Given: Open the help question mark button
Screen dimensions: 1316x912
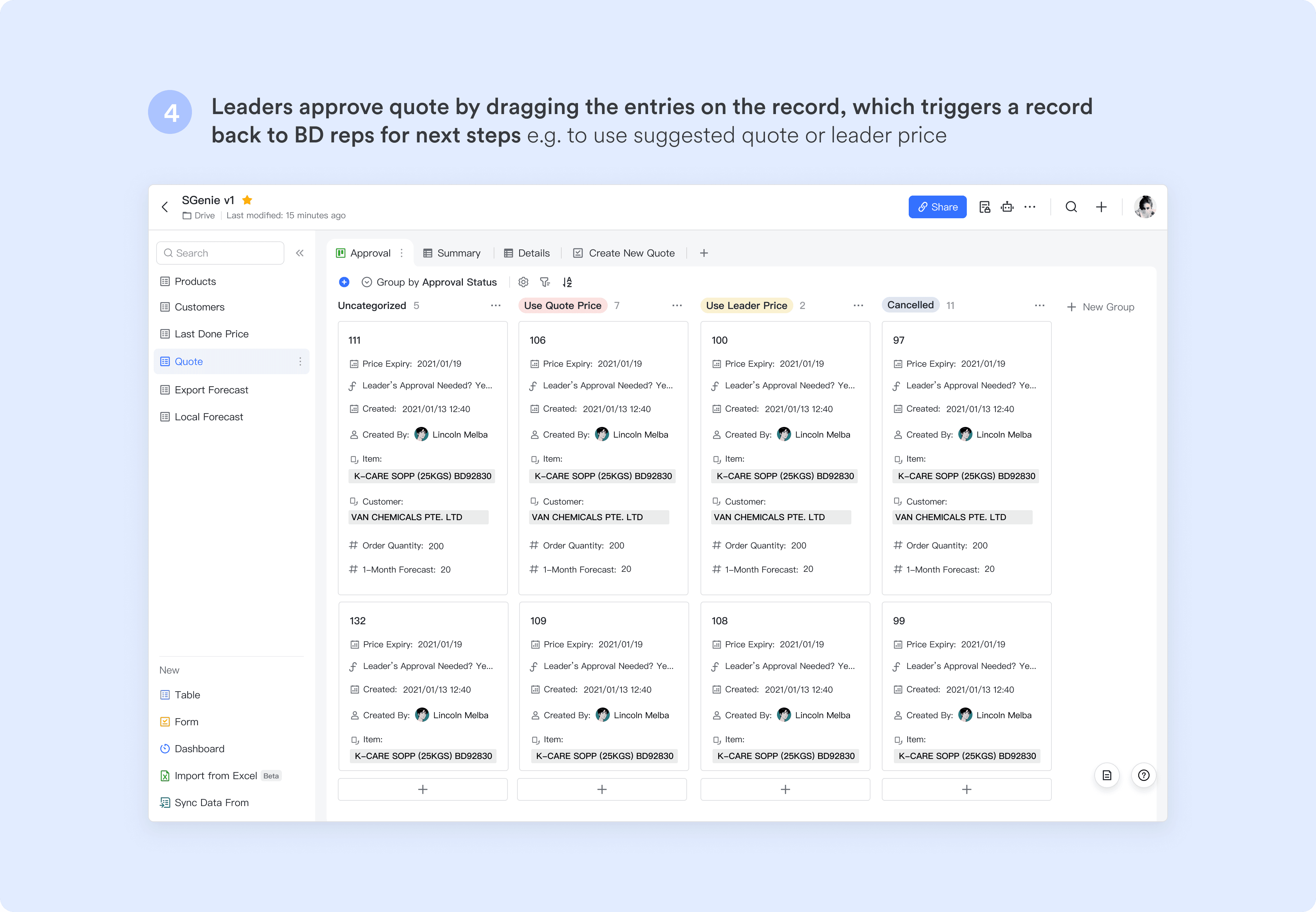Looking at the screenshot, I should point(1143,776).
